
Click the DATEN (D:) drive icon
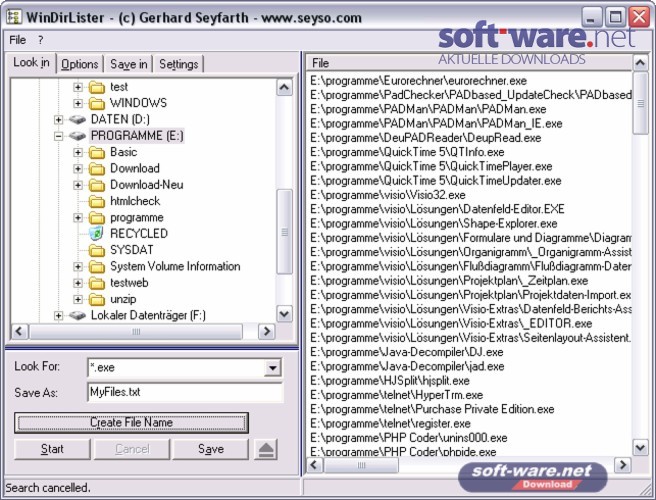pos(77,120)
